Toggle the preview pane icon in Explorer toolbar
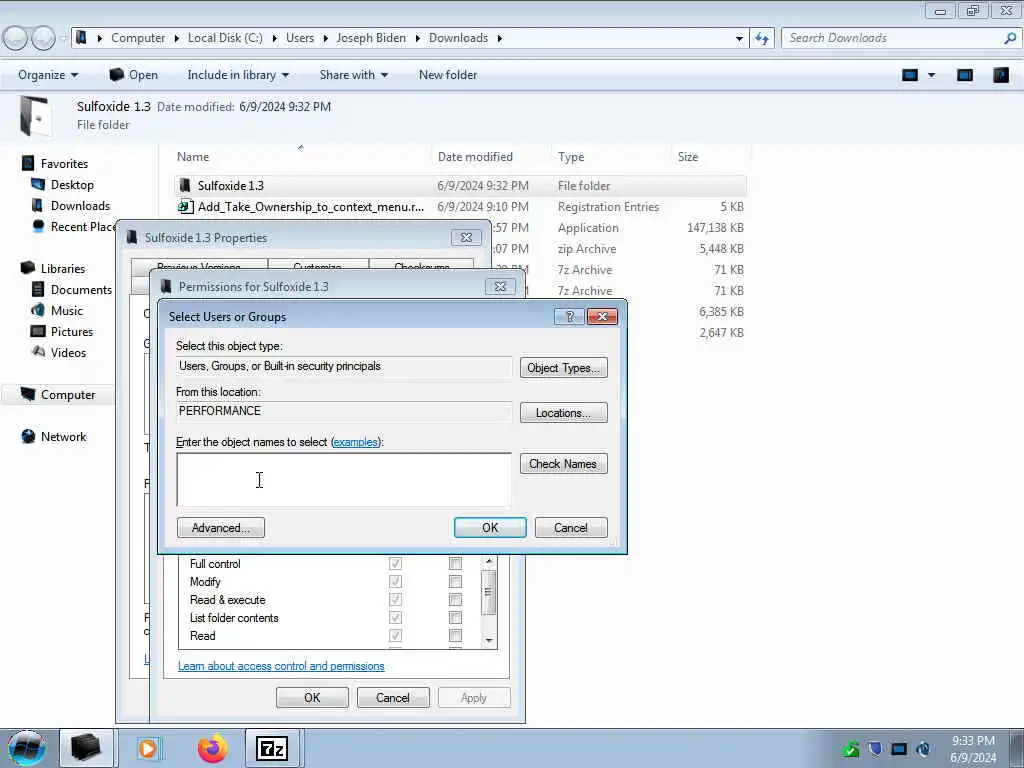1024x768 pixels. pos(965,75)
